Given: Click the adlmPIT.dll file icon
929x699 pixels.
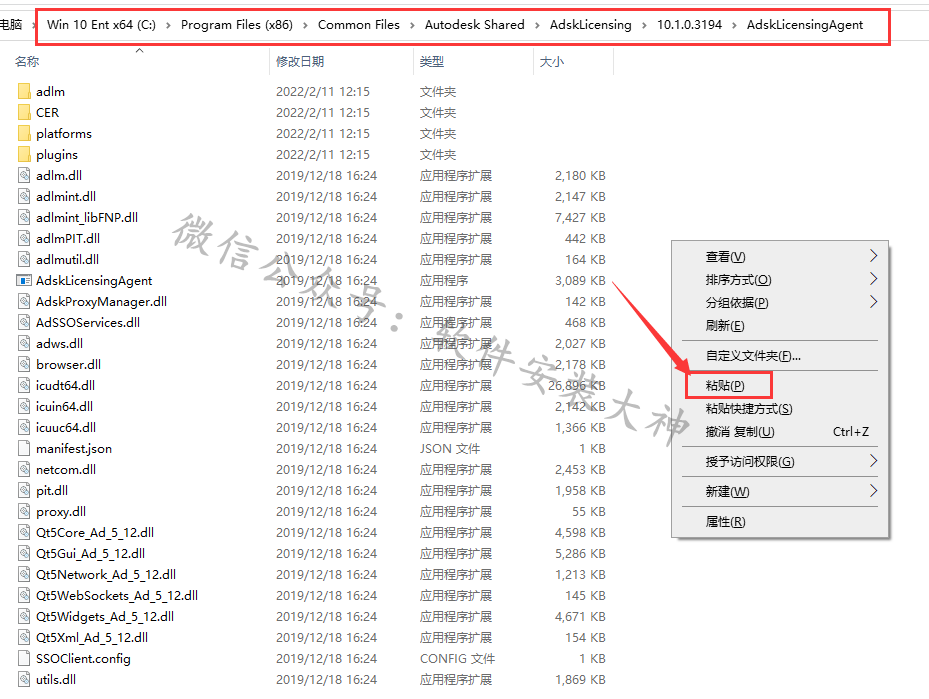Looking at the screenshot, I should 24,239.
